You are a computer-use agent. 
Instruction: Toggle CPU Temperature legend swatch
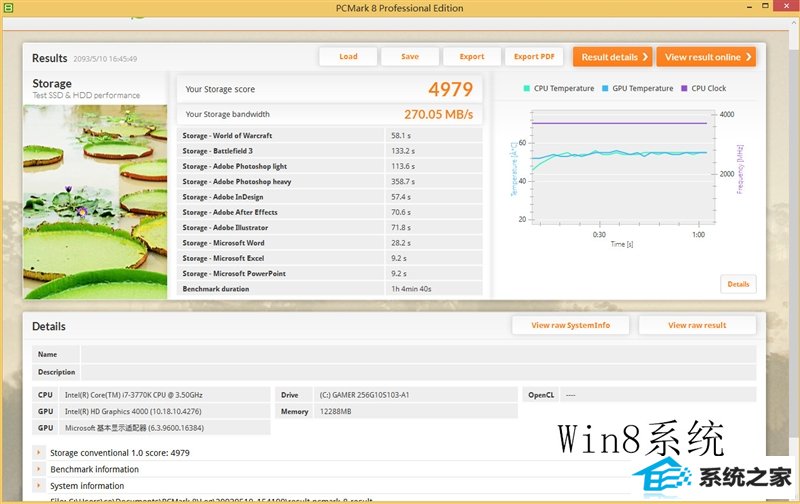(x=527, y=88)
